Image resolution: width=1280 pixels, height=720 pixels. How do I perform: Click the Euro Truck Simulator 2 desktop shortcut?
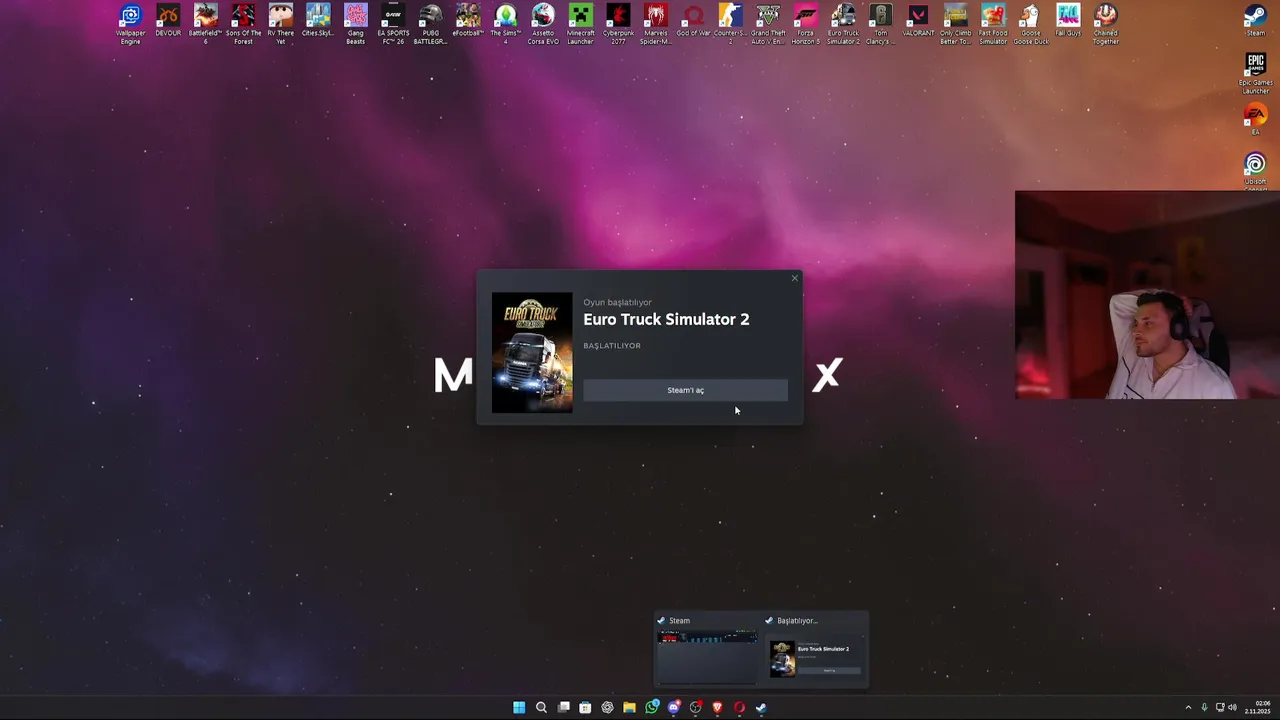point(843,24)
